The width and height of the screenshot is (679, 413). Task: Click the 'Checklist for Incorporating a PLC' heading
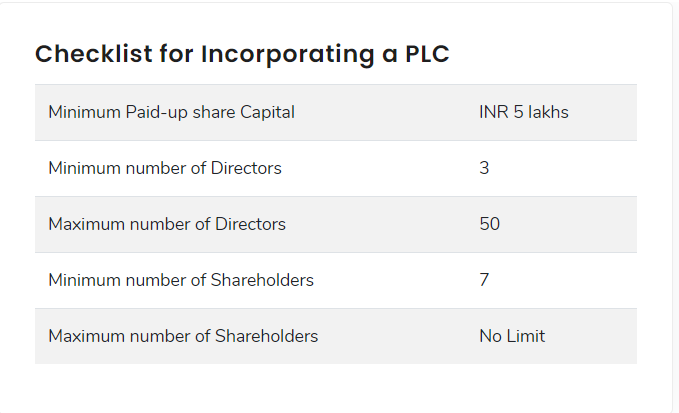pyautogui.click(x=242, y=54)
